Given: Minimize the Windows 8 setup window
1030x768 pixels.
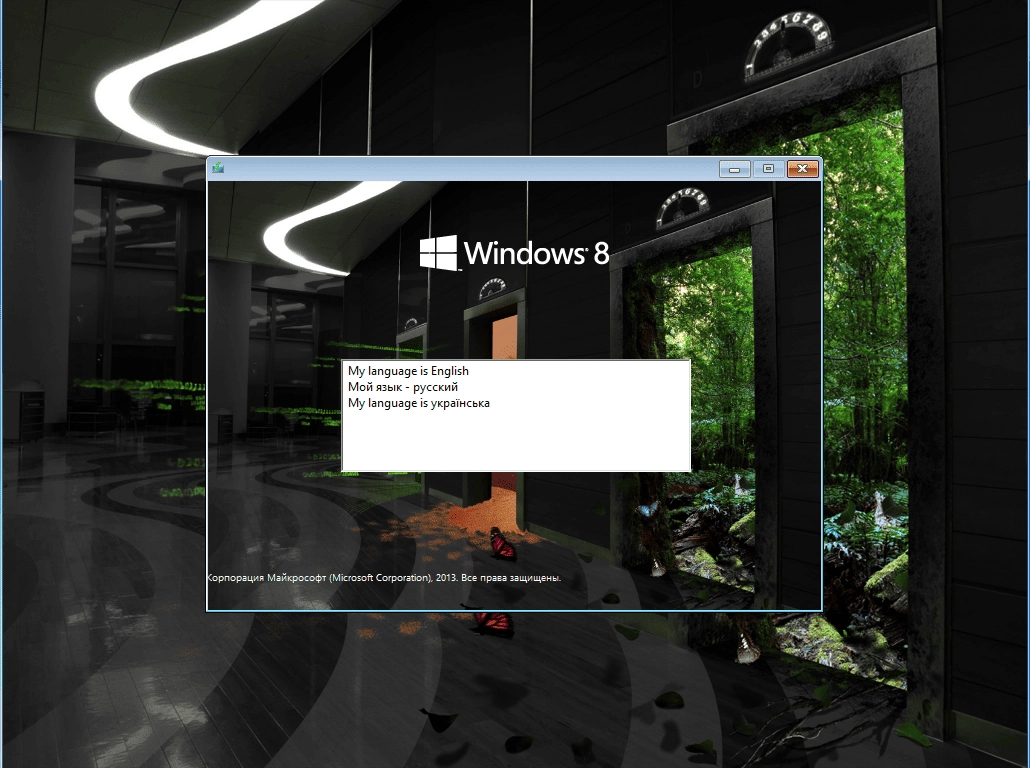Looking at the screenshot, I should tap(734, 169).
